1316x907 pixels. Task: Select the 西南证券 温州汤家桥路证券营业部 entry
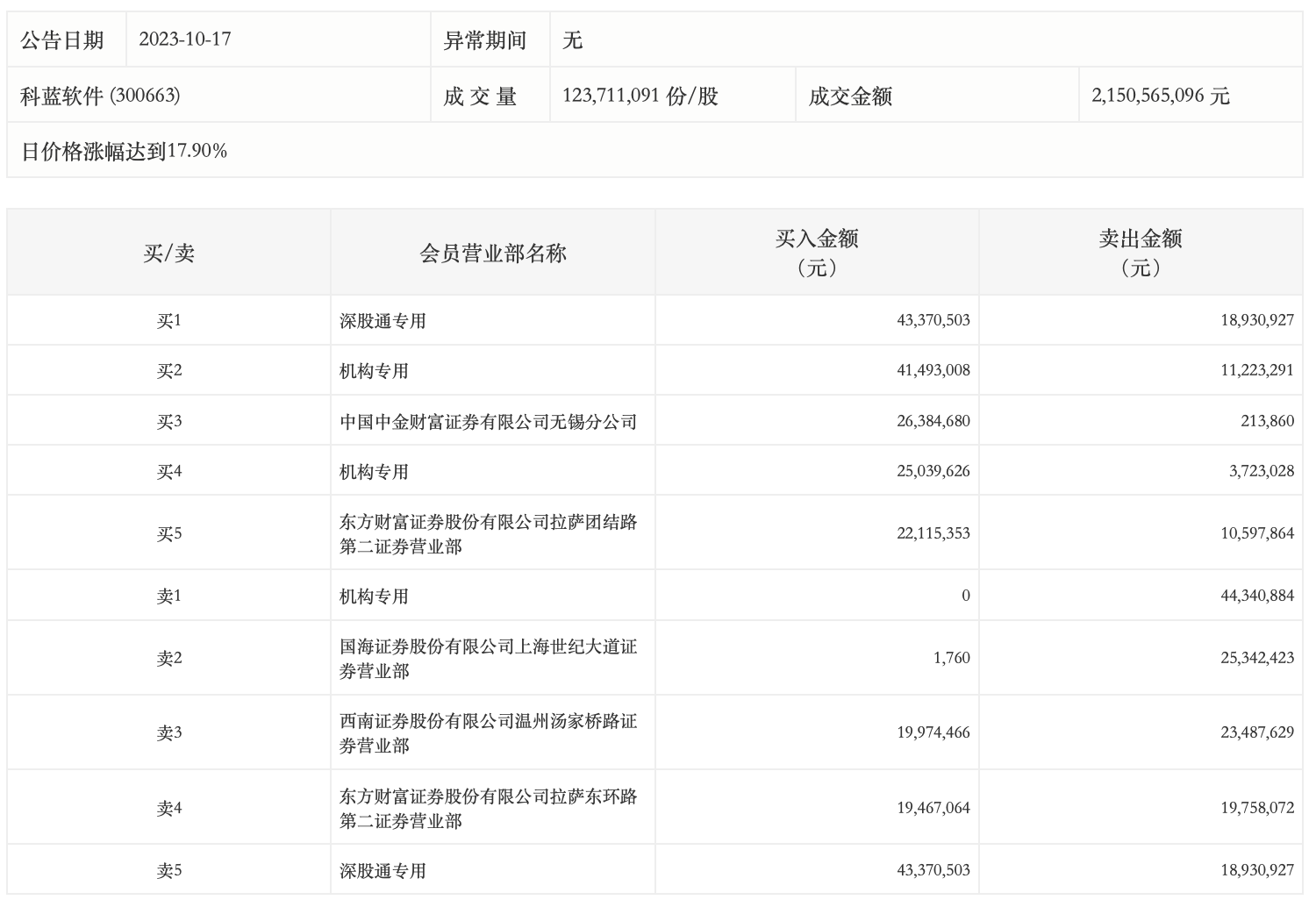pos(488,732)
